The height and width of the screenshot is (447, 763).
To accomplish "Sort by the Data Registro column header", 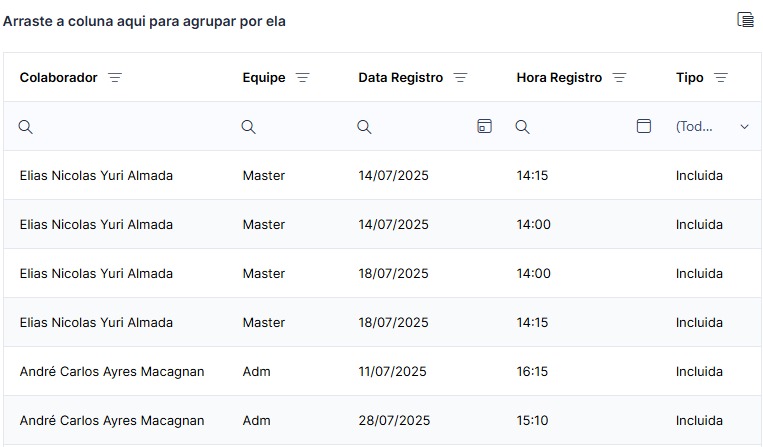I will point(400,77).
